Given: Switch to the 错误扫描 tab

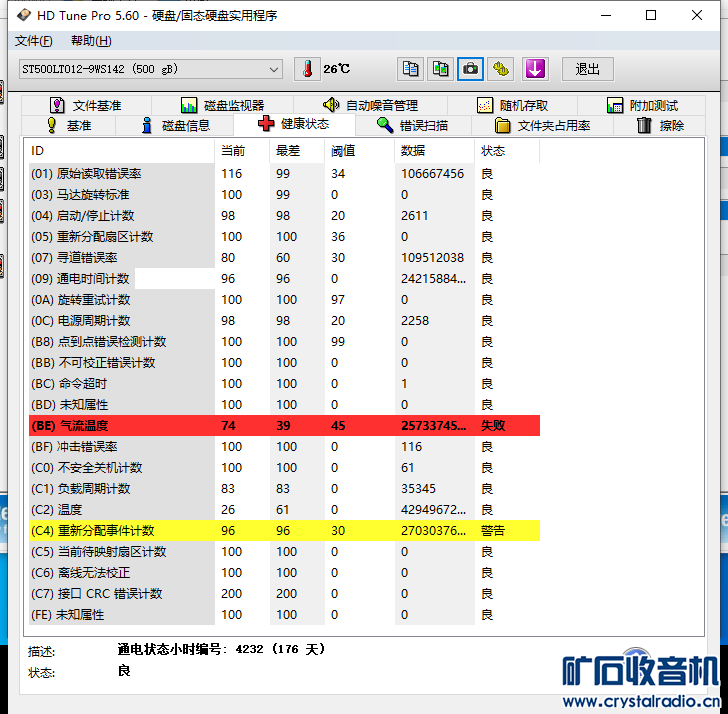Looking at the screenshot, I should 413,125.
